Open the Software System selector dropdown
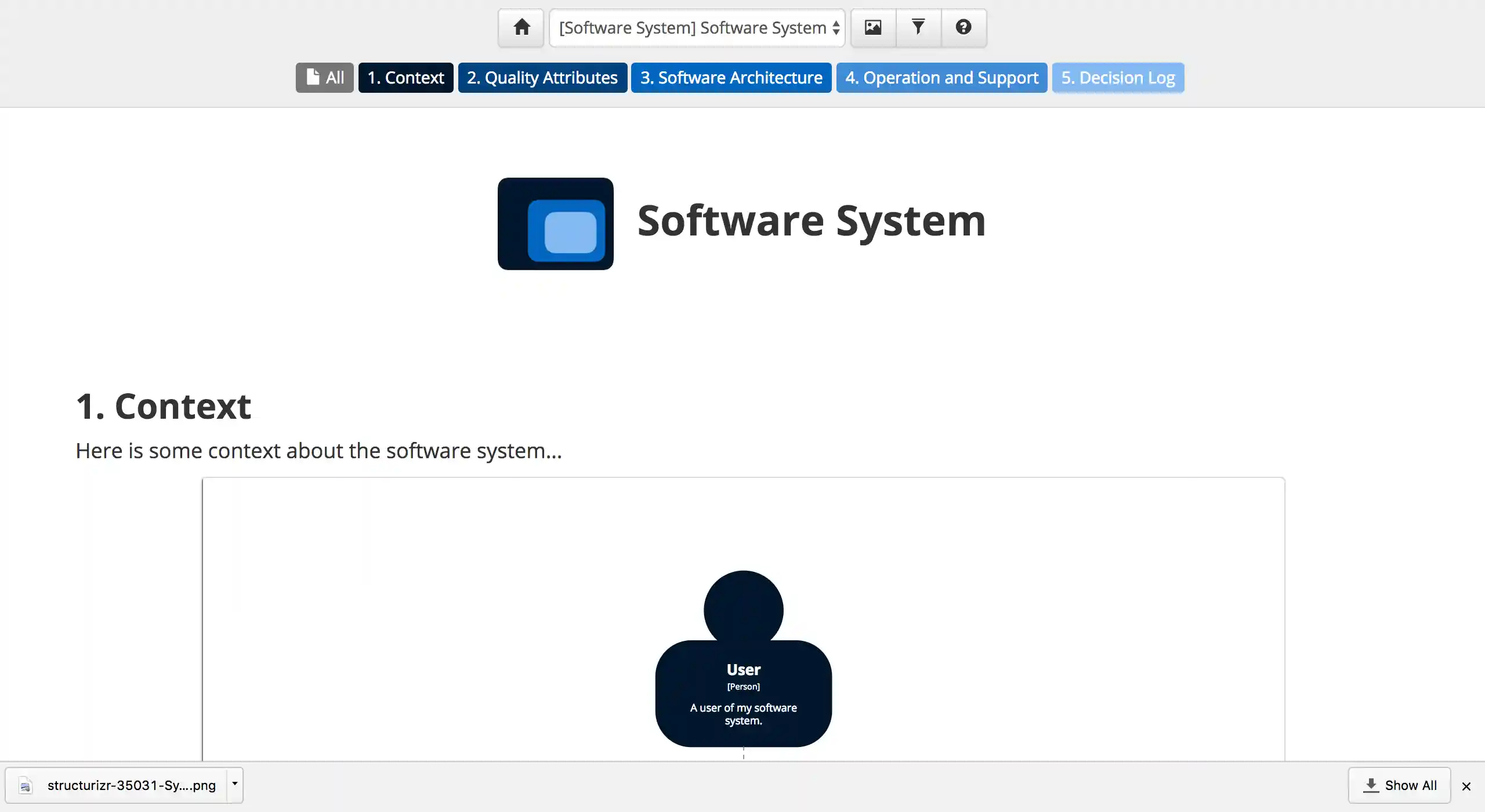1485x812 pixels. click(697, 28)
